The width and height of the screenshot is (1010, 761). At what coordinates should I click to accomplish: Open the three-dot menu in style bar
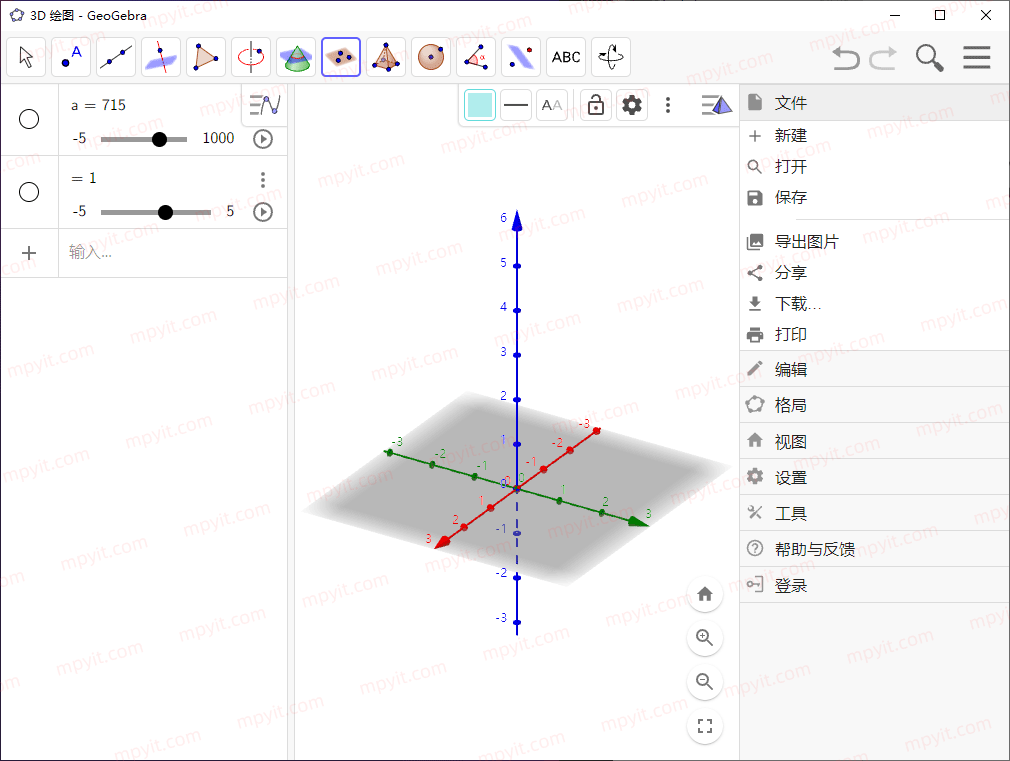pos(668,105)
